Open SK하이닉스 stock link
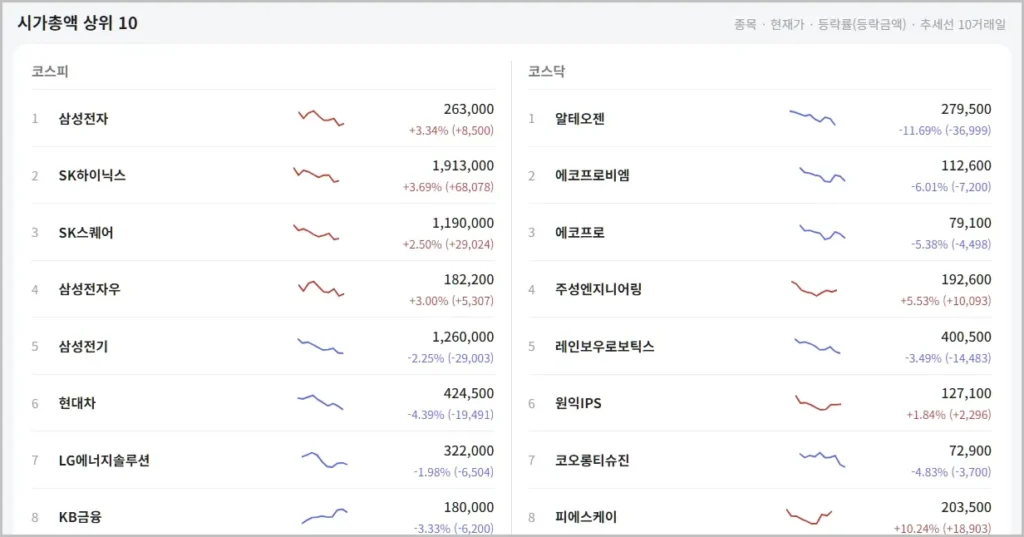The image size is (1024, 537). (x=92, y=176)
